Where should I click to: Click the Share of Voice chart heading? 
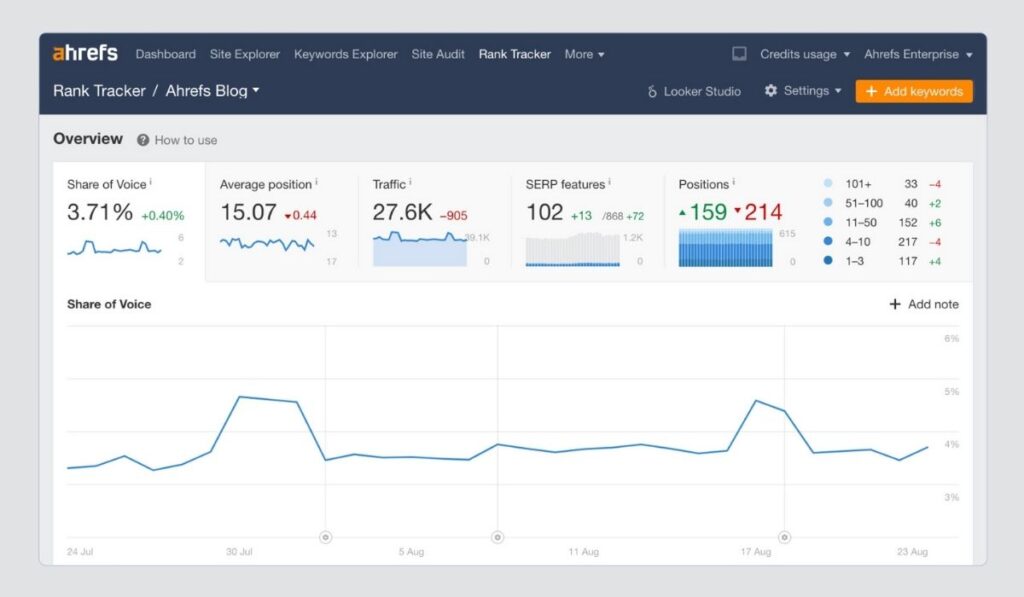[109, 304]
